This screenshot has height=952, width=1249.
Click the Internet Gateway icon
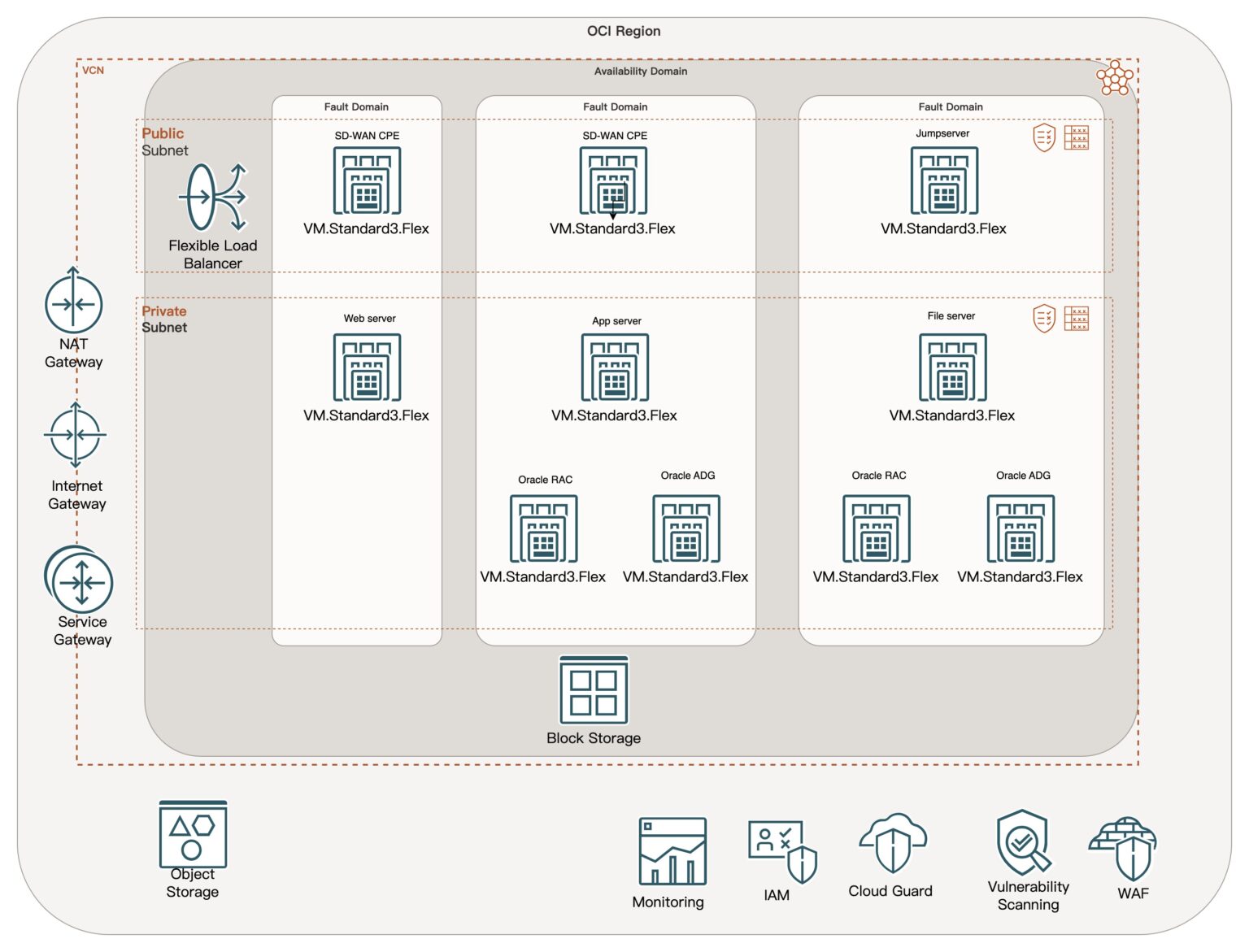(x=75, y=435)
